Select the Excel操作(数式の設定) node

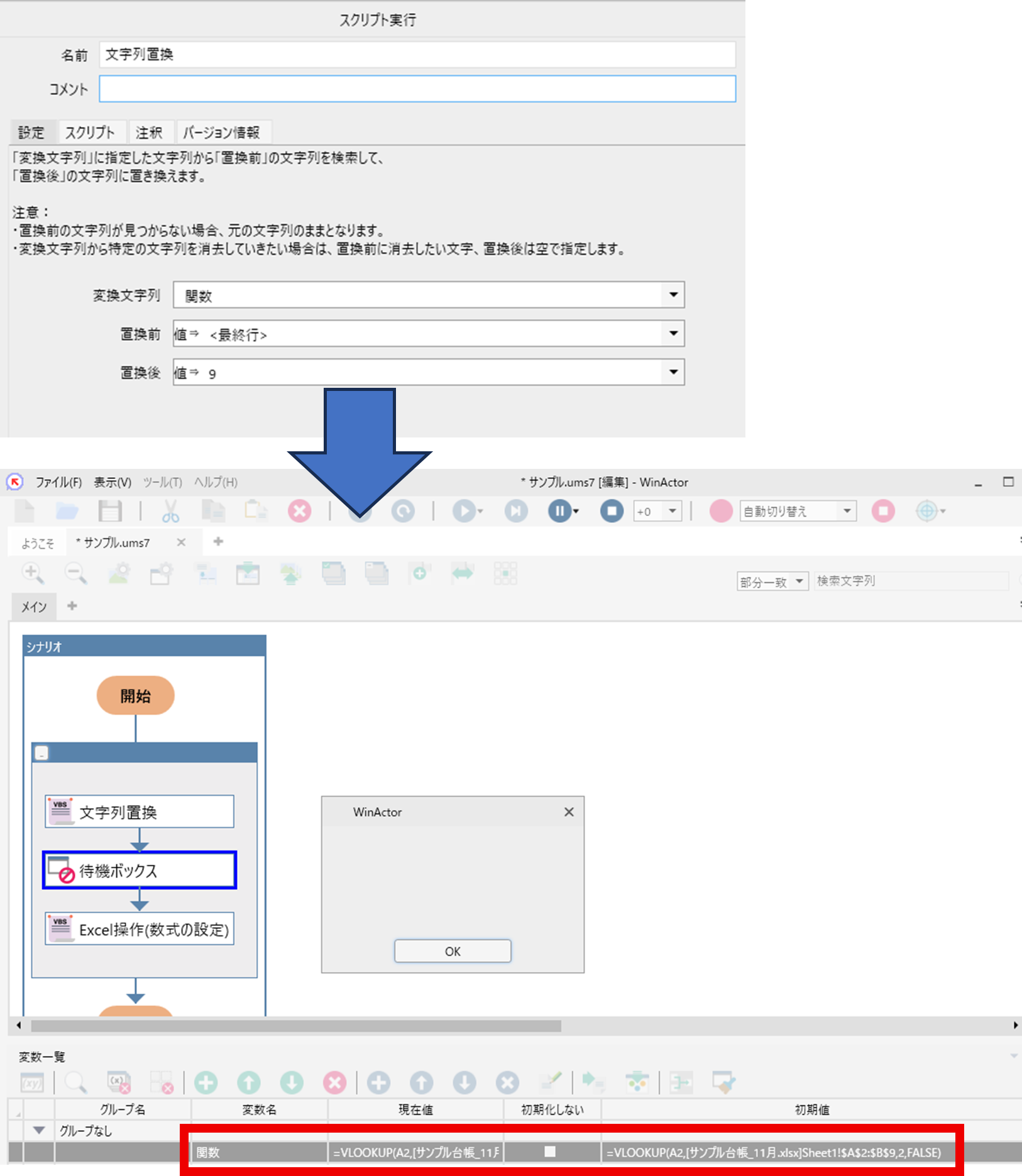pos(140,929)
